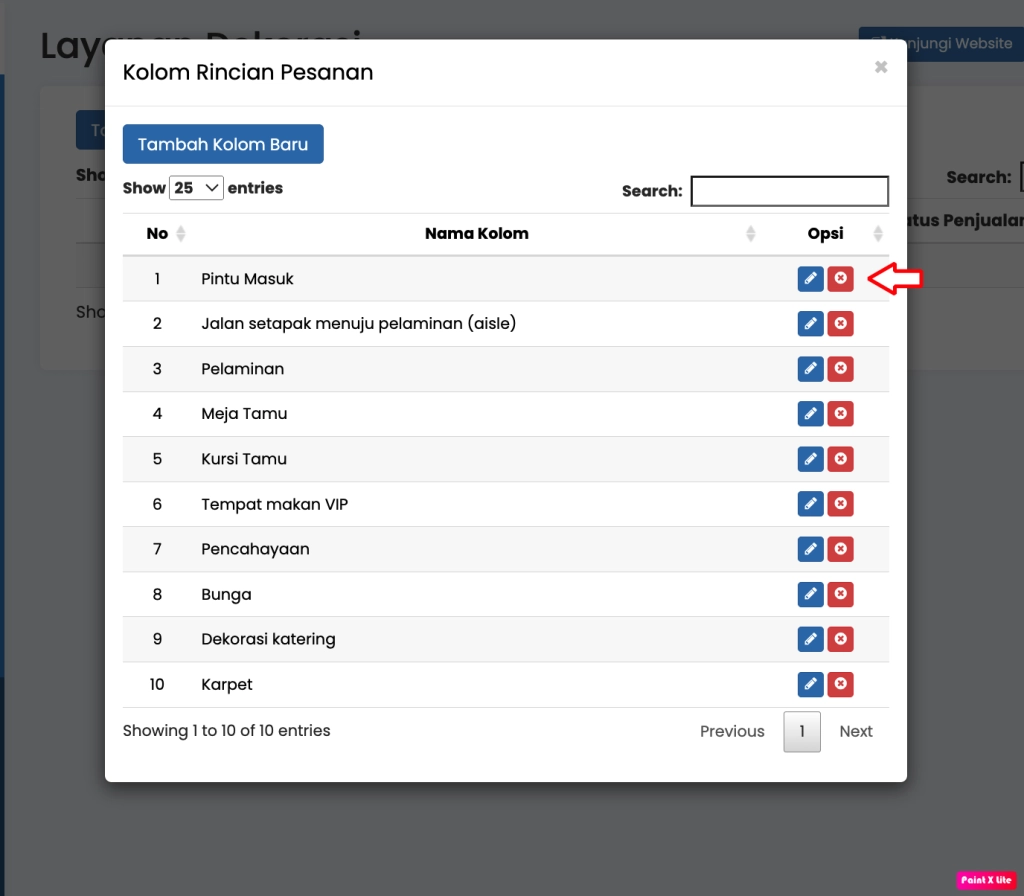Select page 1 in pagination
Screen dimensions: 1024x896
[x=802, y=731]
